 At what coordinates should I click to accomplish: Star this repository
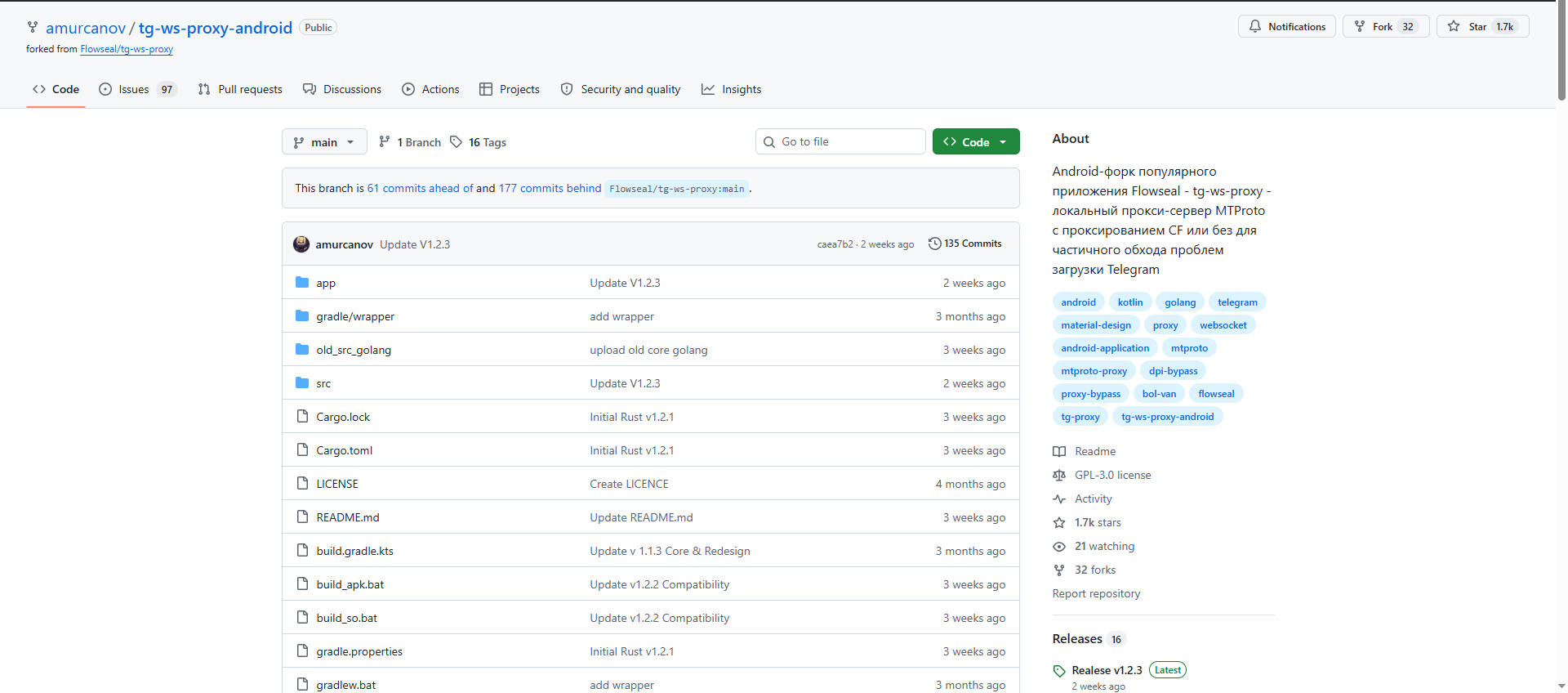click(1483, 26)
